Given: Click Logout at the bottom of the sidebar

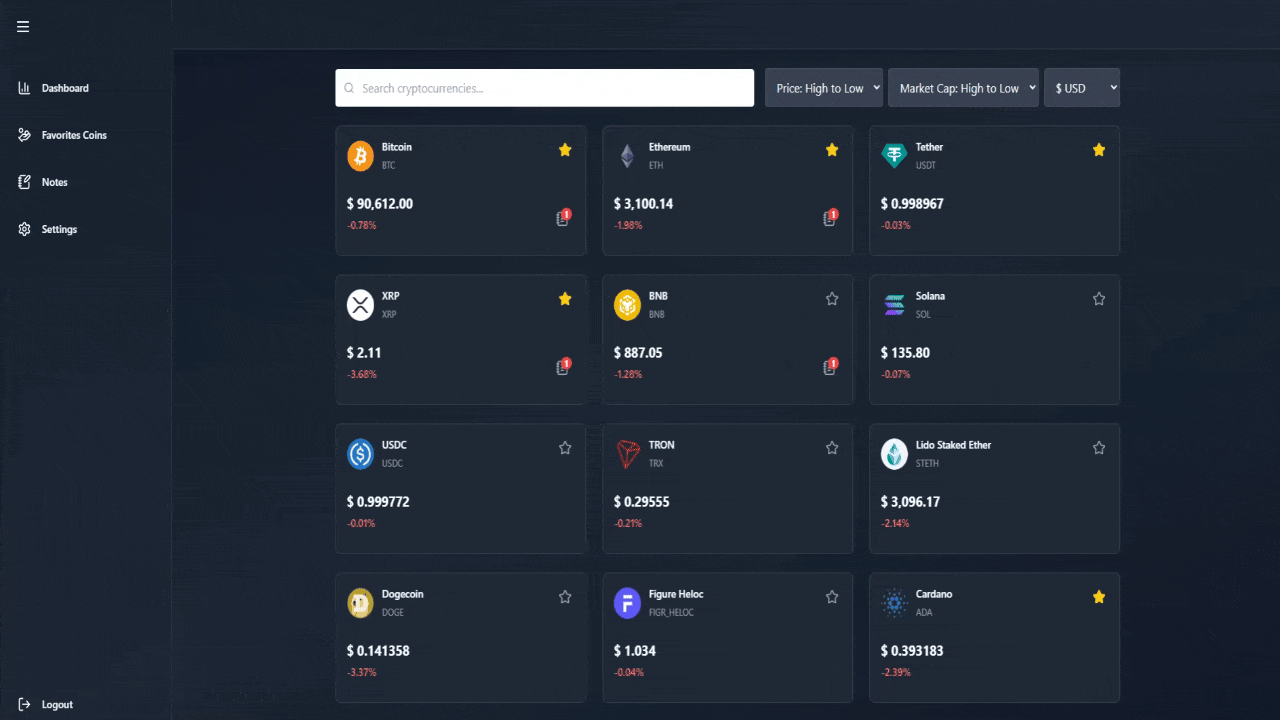Looking at the screenshot, I should pyautogui.click(x=57, y=704).
